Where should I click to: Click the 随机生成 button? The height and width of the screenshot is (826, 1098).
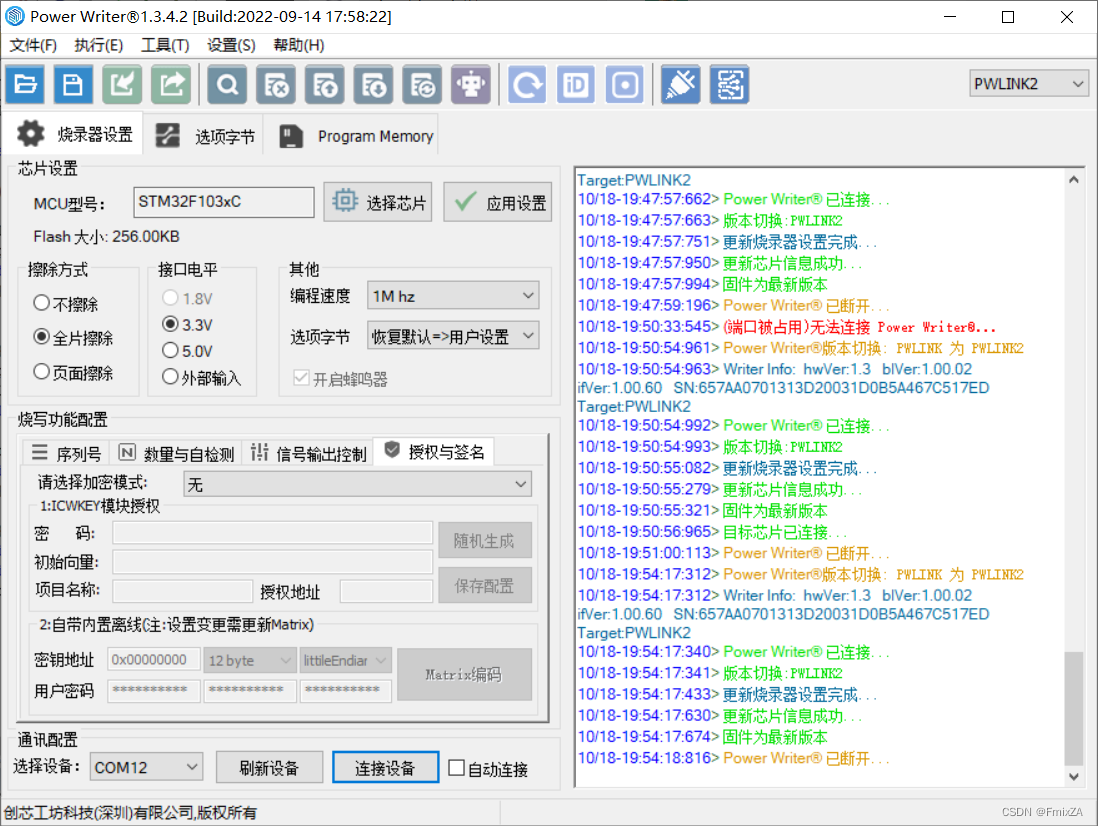coord(485,540)
